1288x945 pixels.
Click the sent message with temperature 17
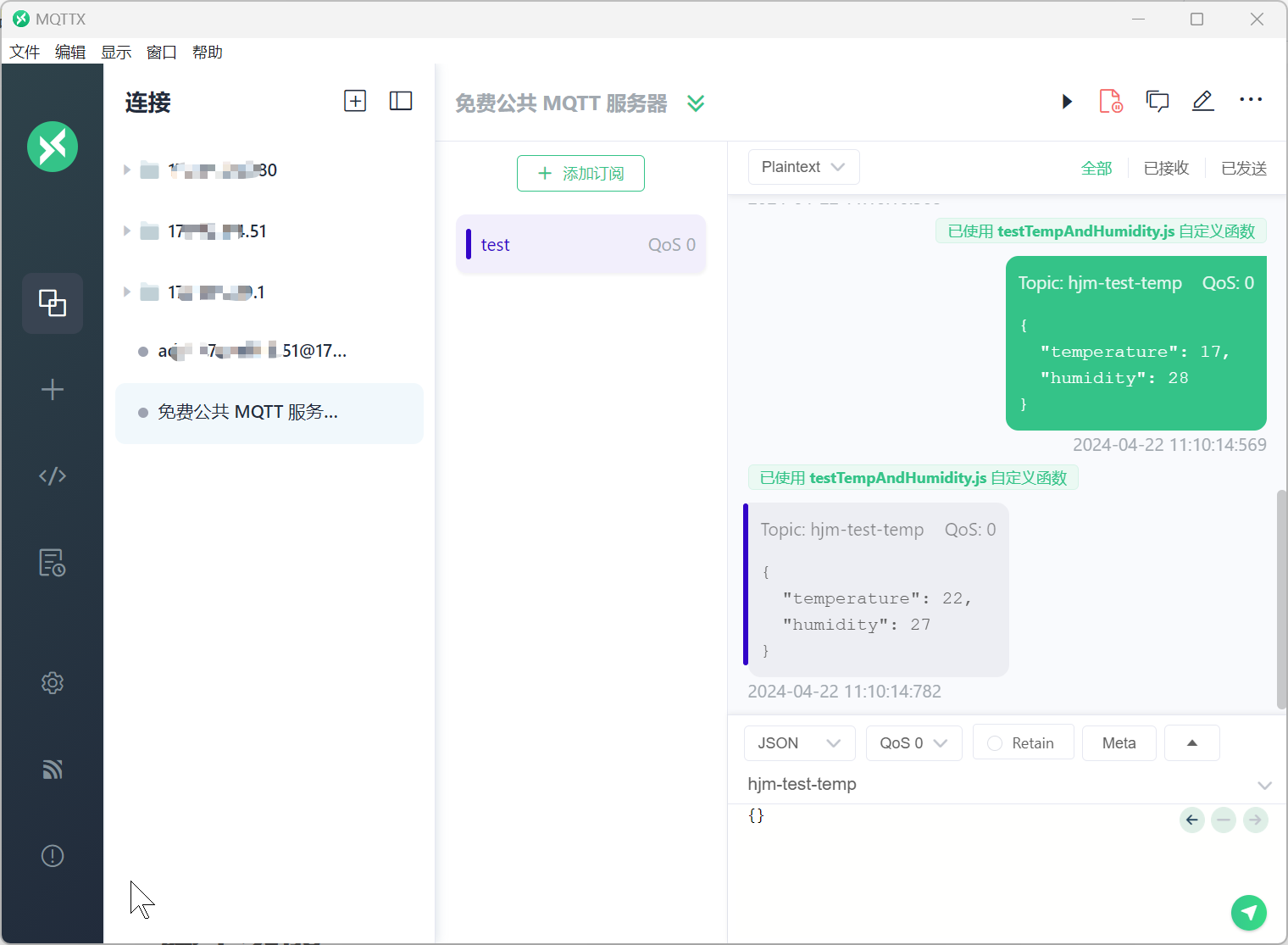(1136, 343)
